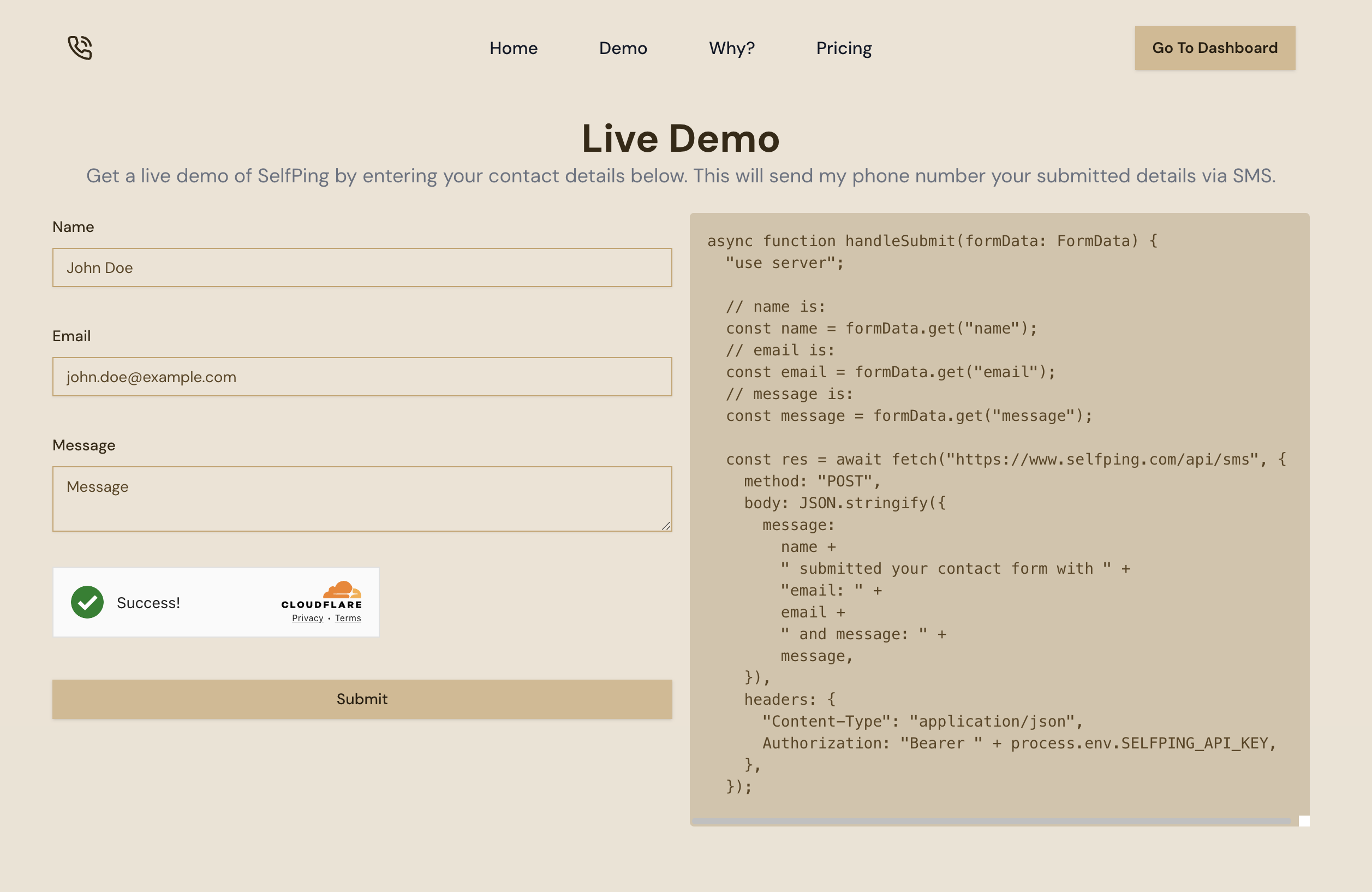The width and height of the screenshot is (1372, 892).
Task: Open the Pricing nav link
Action: [843, 48]
